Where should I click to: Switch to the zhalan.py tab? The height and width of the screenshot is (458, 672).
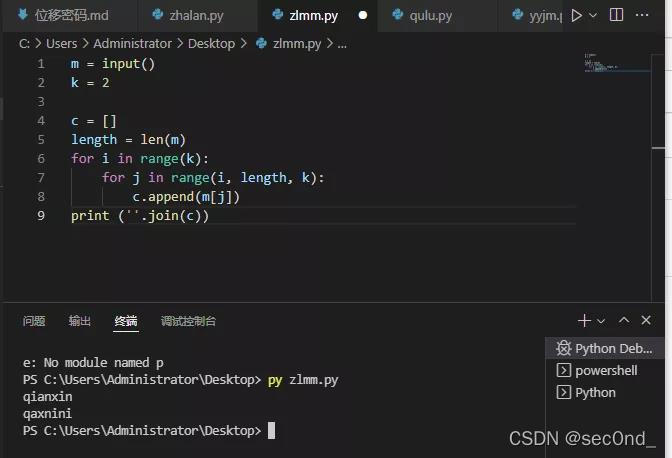click(x=196, y=16)
